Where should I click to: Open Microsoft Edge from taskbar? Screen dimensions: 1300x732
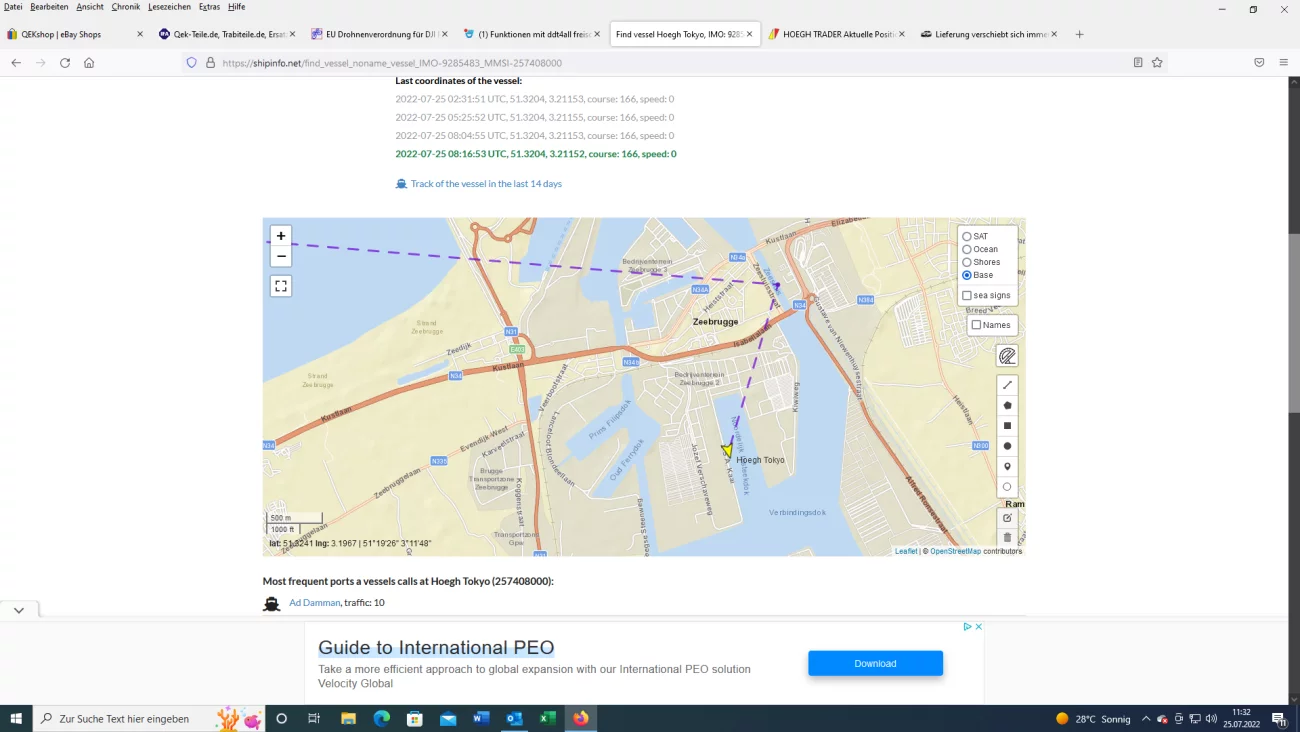(x=381, y=718)
